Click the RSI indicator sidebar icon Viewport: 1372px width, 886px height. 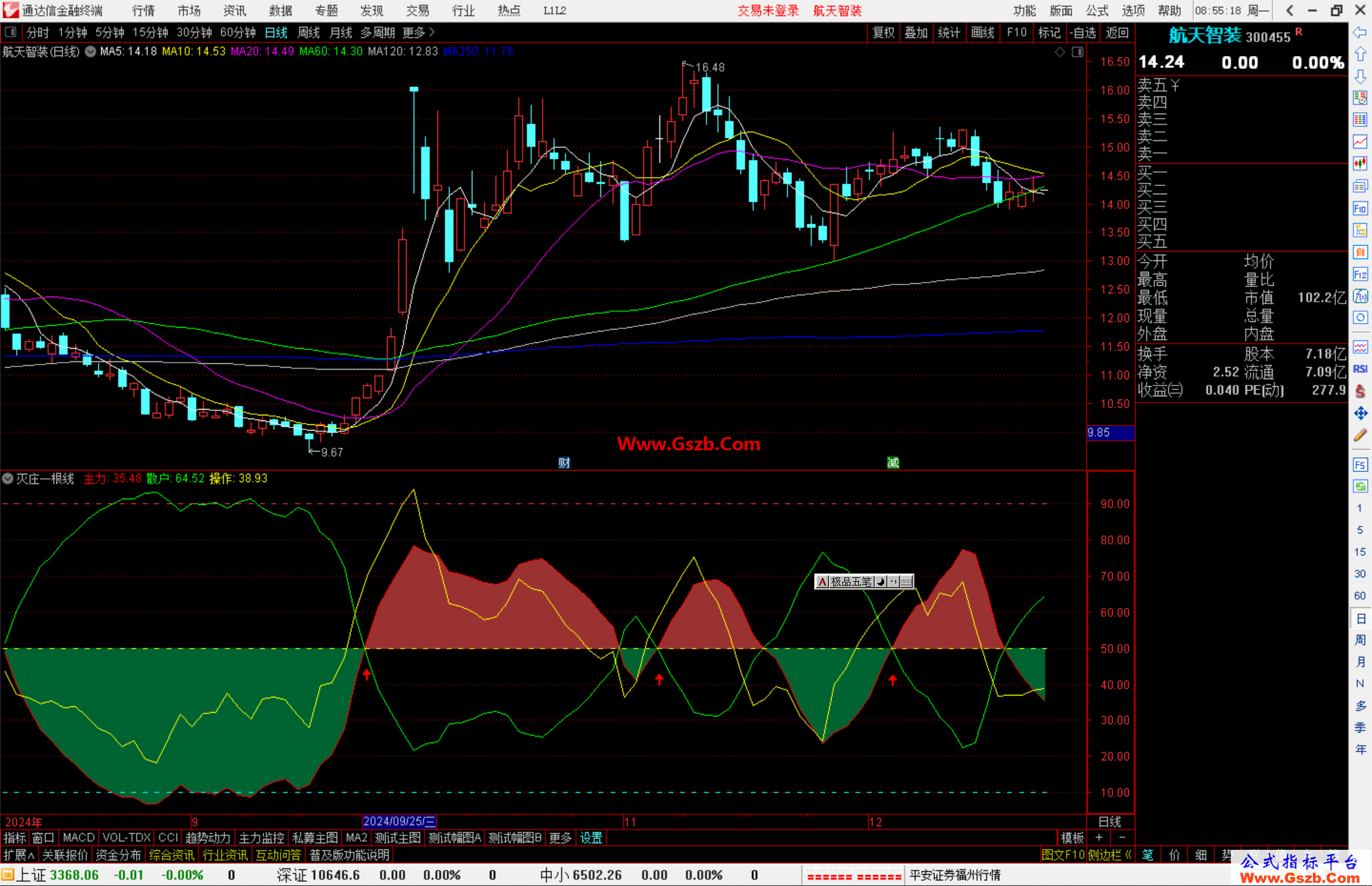tap(1360, 369)
